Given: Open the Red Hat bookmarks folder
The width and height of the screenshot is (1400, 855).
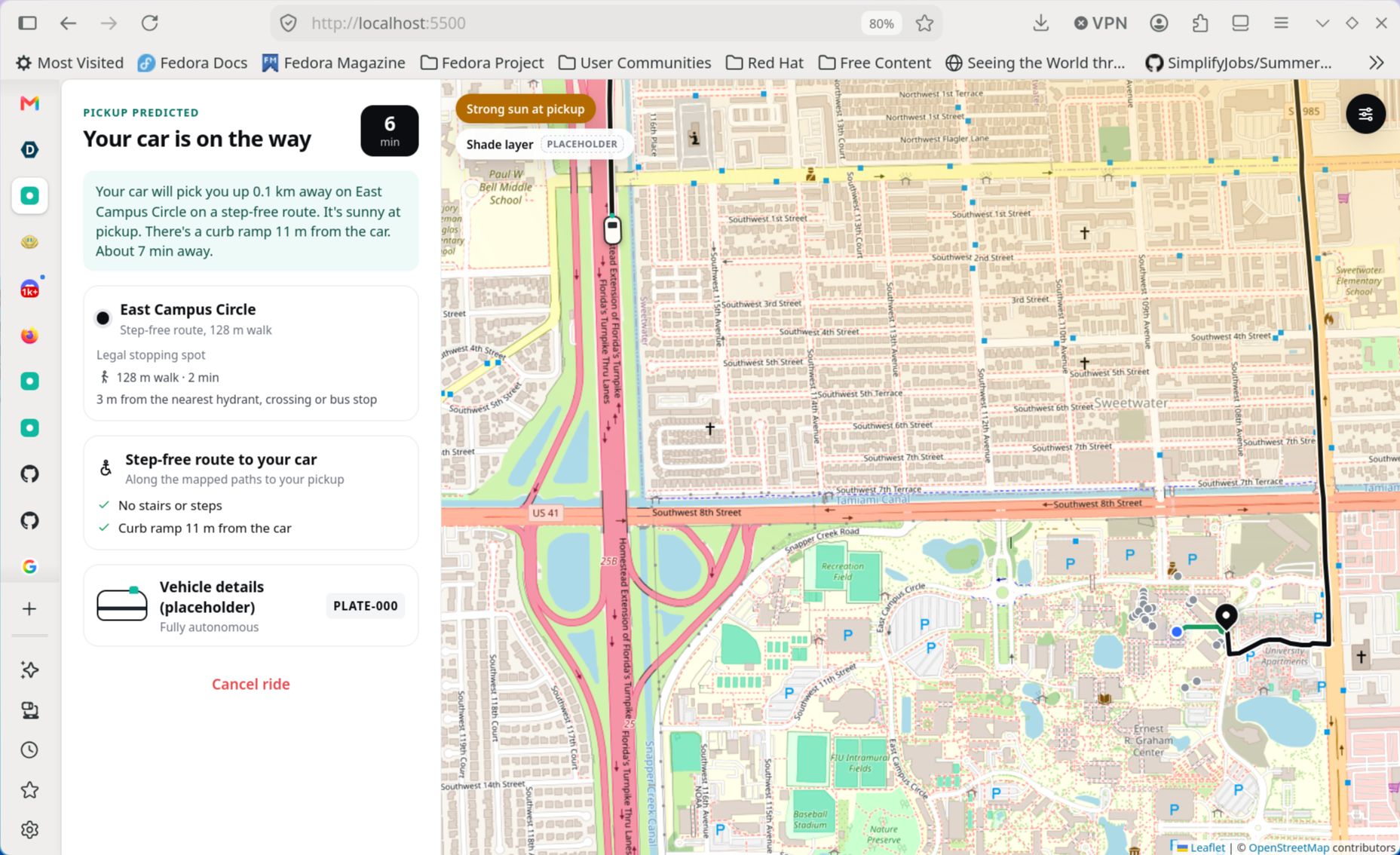Looking at the screenshot, I should (x=764, y=63).
